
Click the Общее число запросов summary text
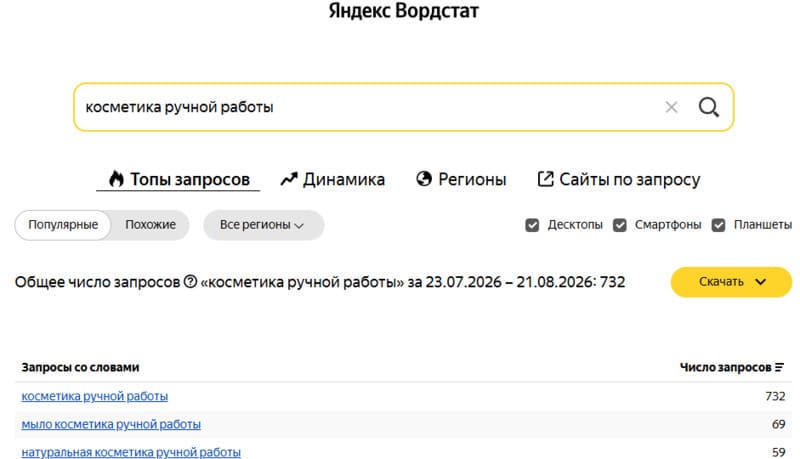320,282
